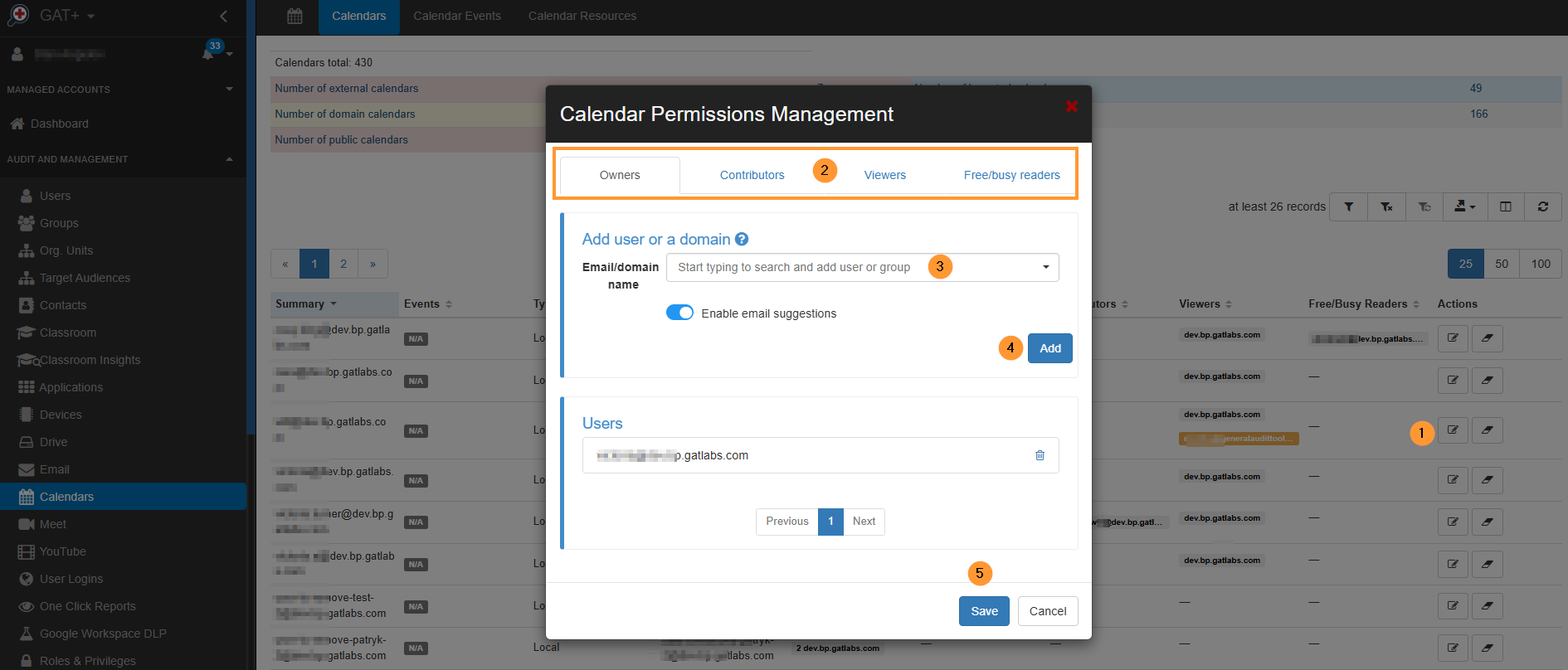
Task: Edit permissions in the first calendar row
Action: (1453, 337)
